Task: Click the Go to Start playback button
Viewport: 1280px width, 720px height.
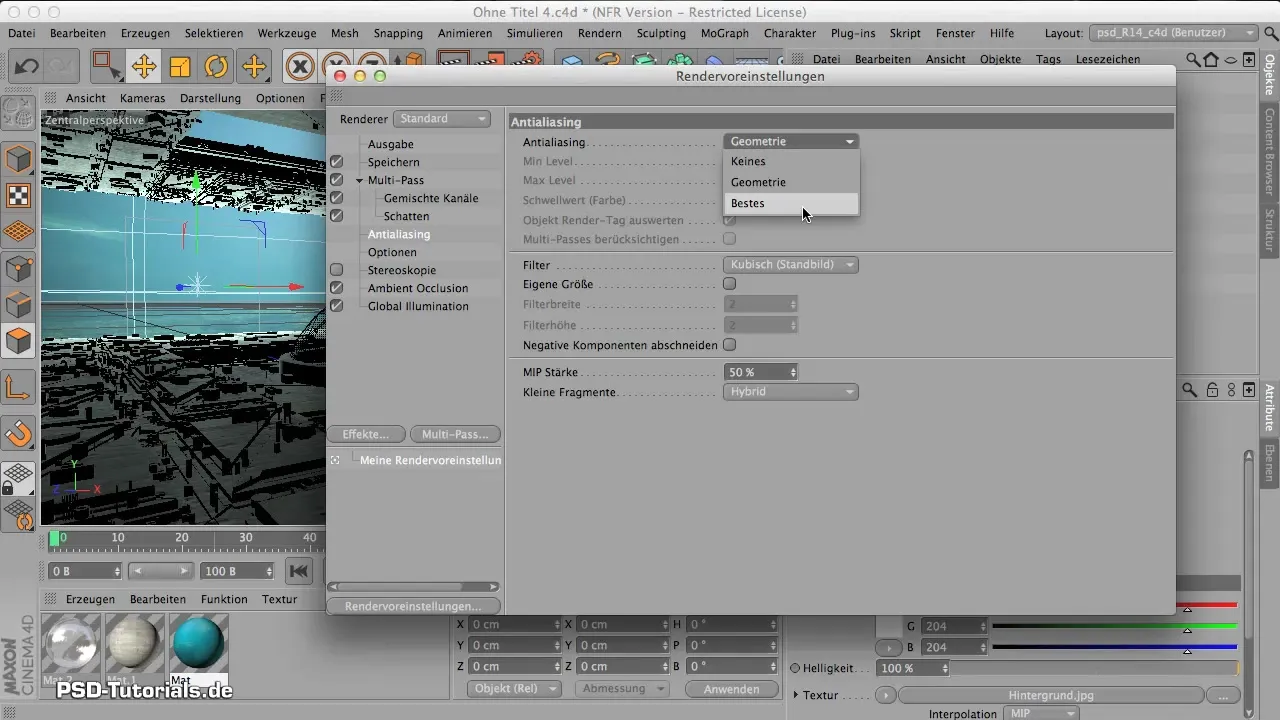Action: [298, 571]
